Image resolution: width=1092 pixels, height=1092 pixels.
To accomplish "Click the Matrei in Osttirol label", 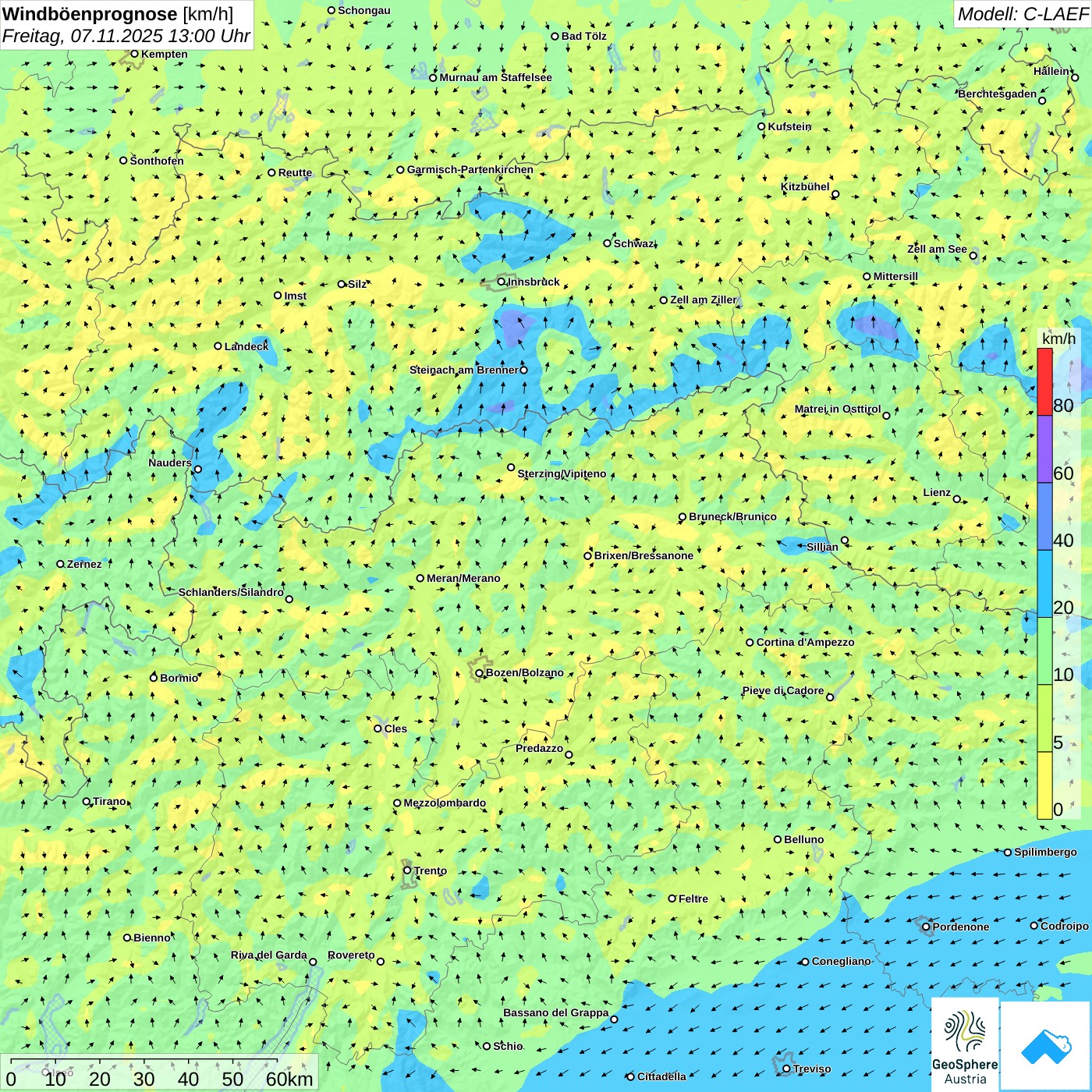I will click(x=838, y=409).
